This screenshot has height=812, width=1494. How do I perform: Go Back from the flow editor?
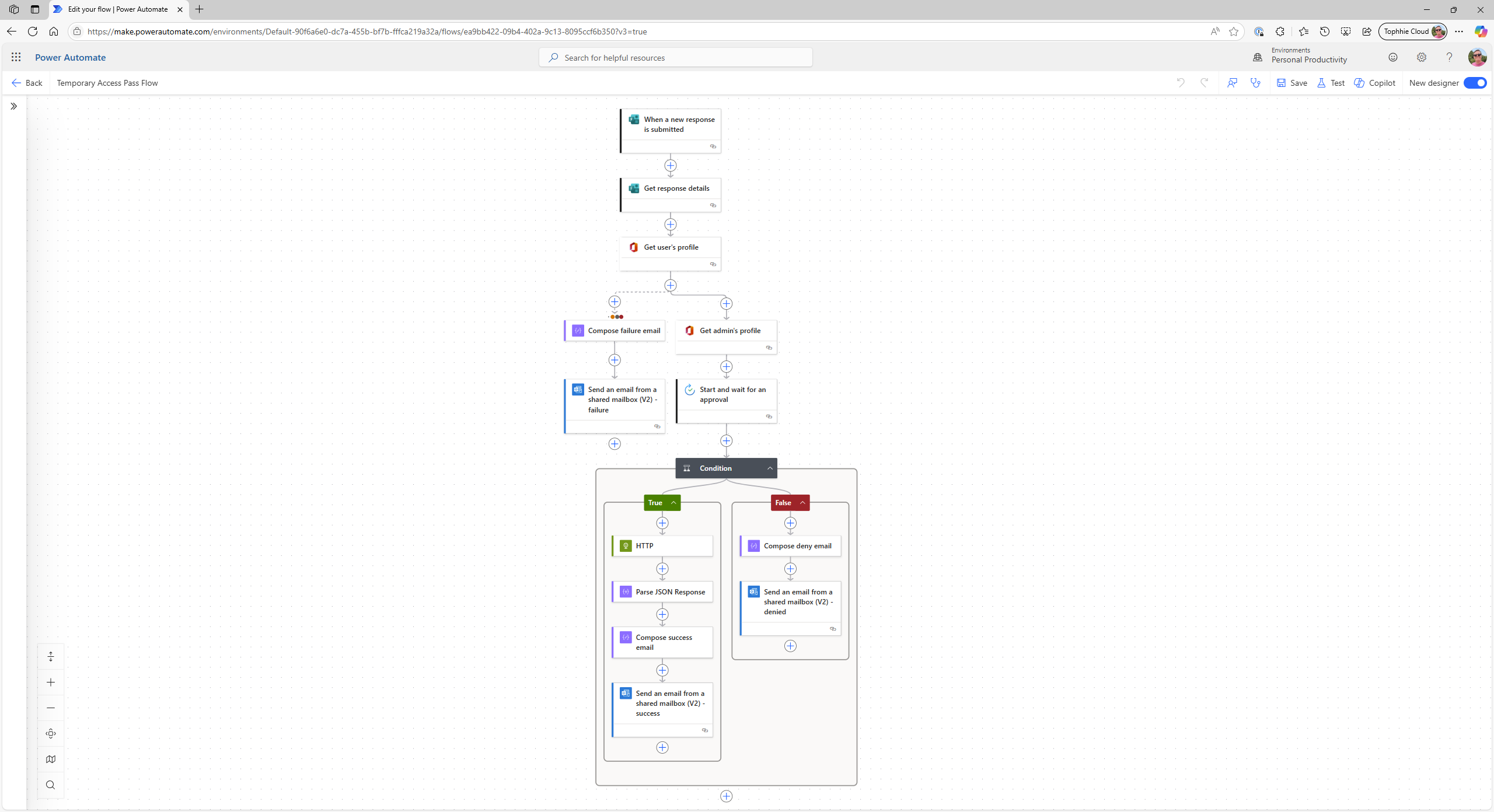pyautogui.click(x=27, y=83)
